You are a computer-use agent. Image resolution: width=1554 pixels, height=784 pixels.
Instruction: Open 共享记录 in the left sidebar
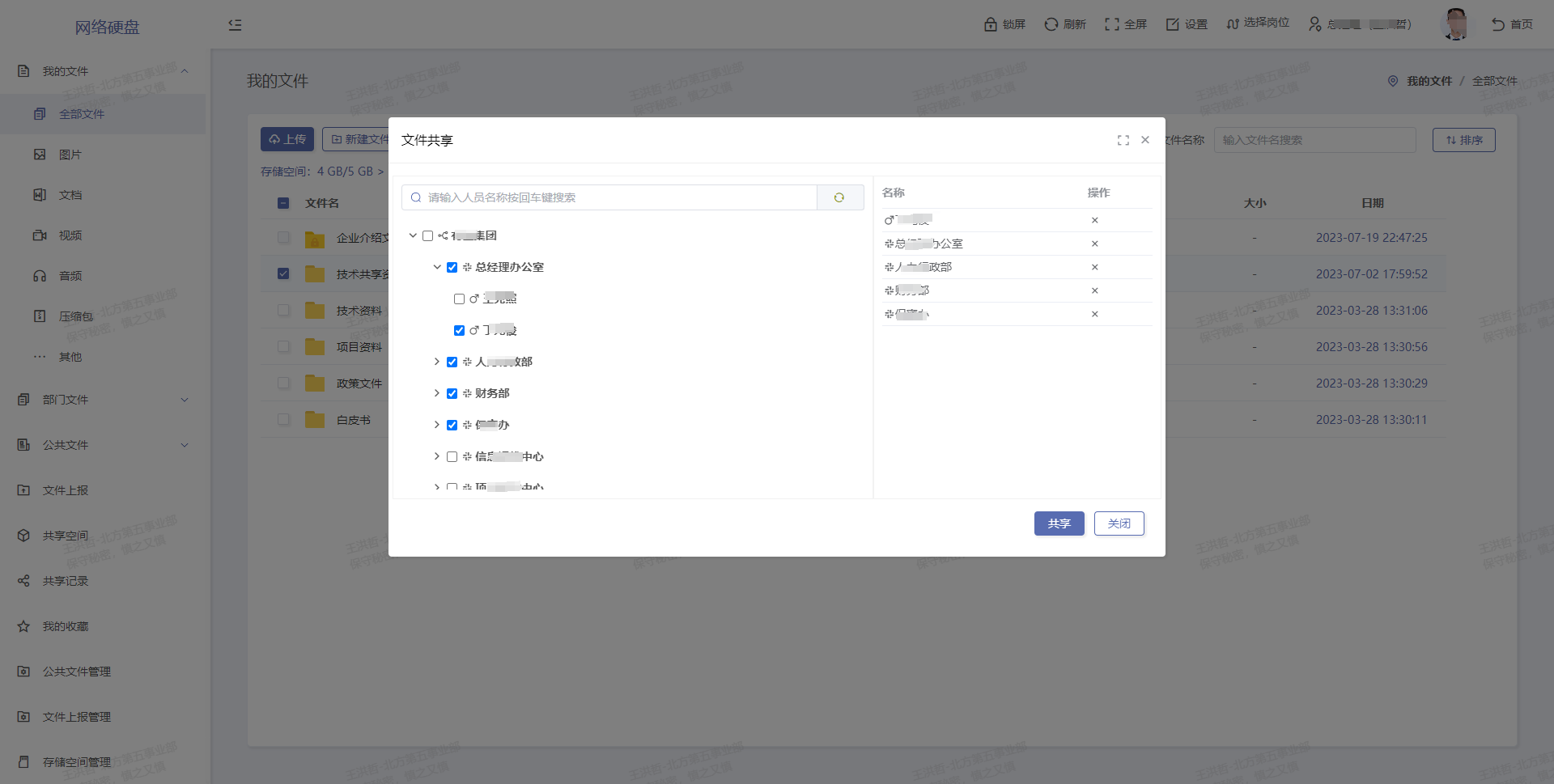(x=66, y=581)
